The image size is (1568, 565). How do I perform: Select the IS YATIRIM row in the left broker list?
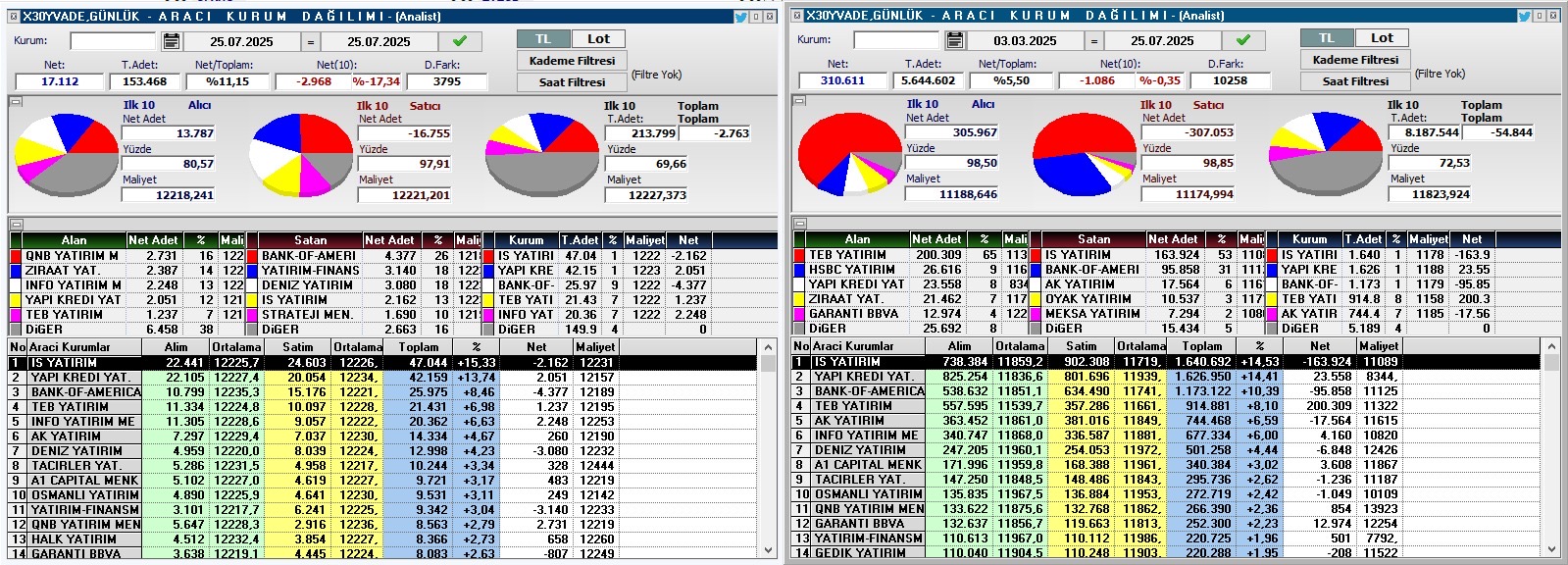pyautogui.click(x=382, y=362)
